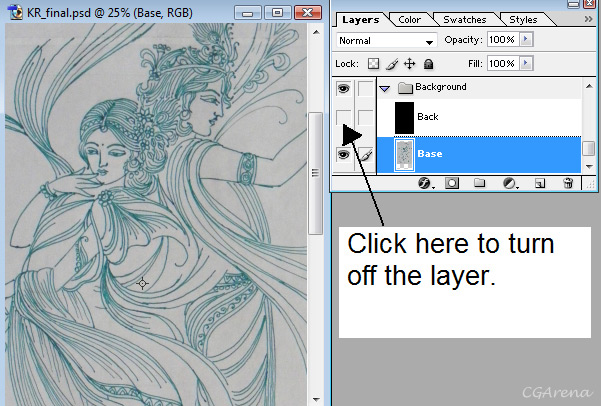Toggle link box of Back layer
The height and width of the screenshot is (406, 601).
[365, 117]
